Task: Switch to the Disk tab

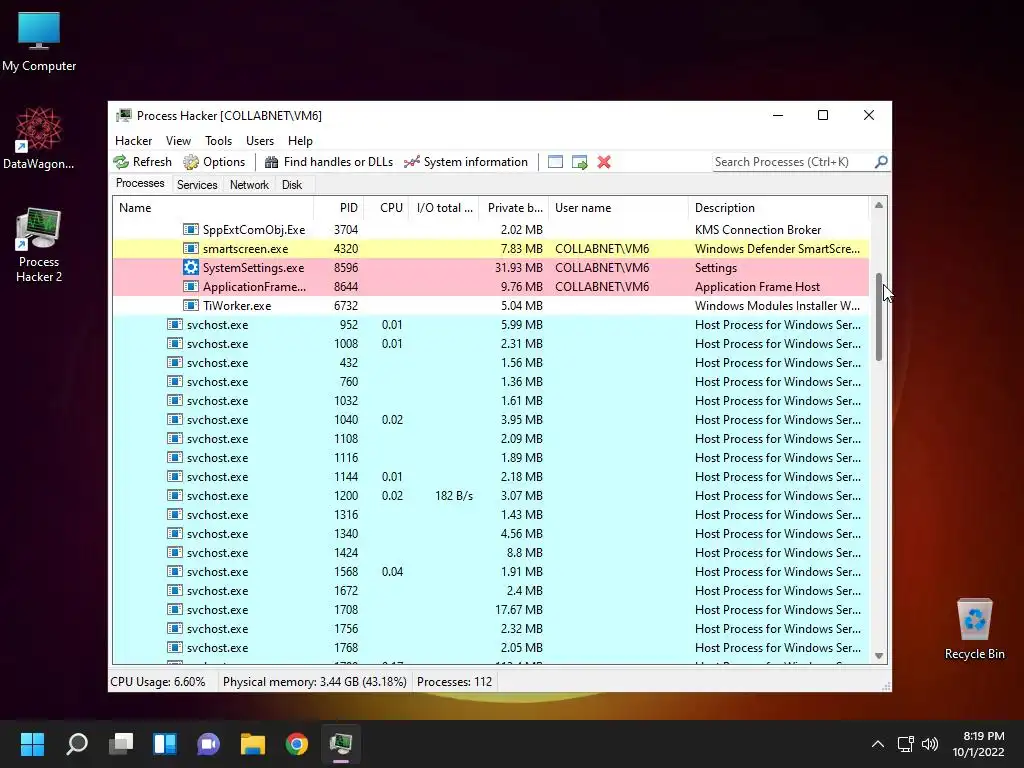Action: click(x=292, y=185)
